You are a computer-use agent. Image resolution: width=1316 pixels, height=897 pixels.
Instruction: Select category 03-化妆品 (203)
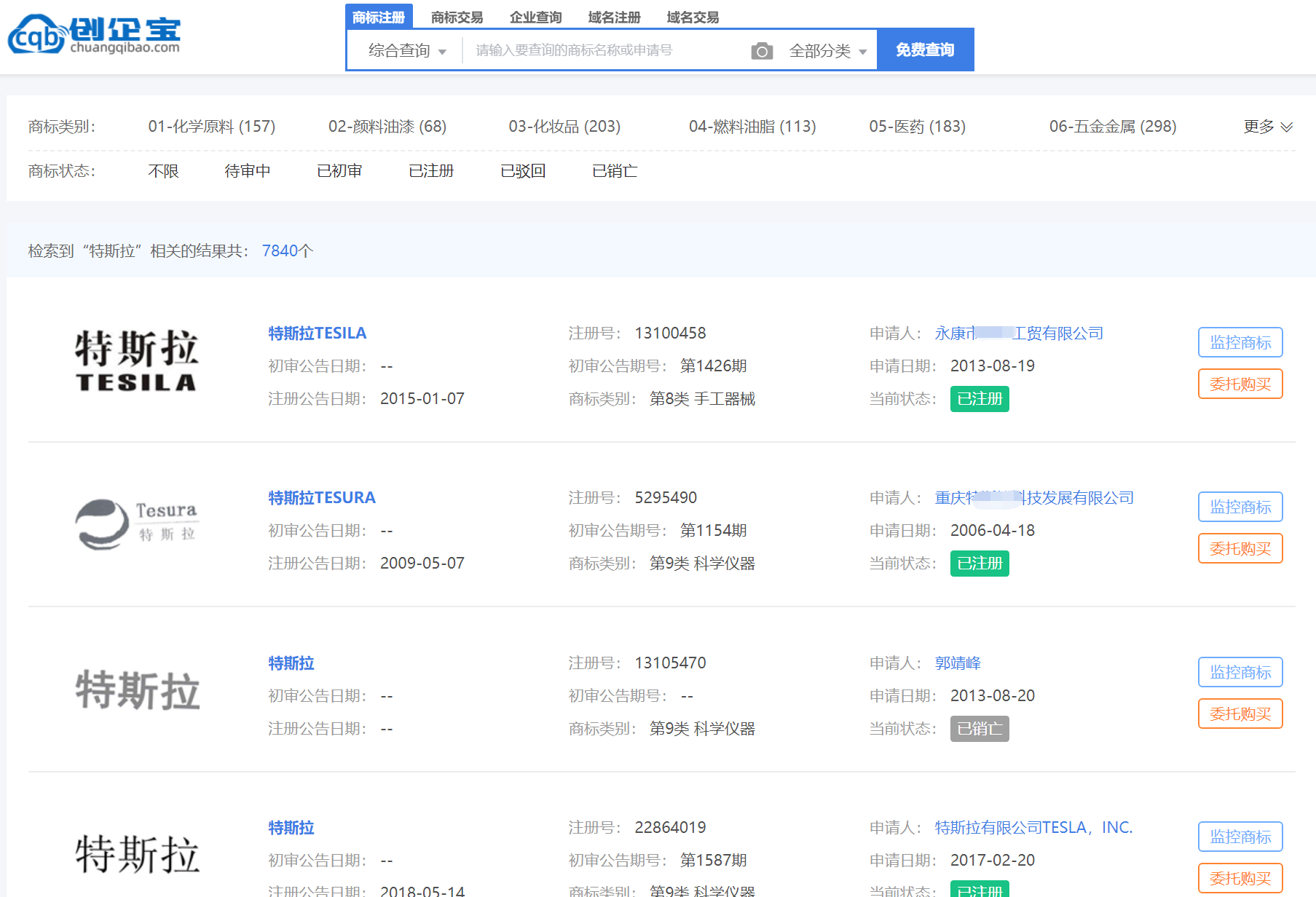click(564, 127)
